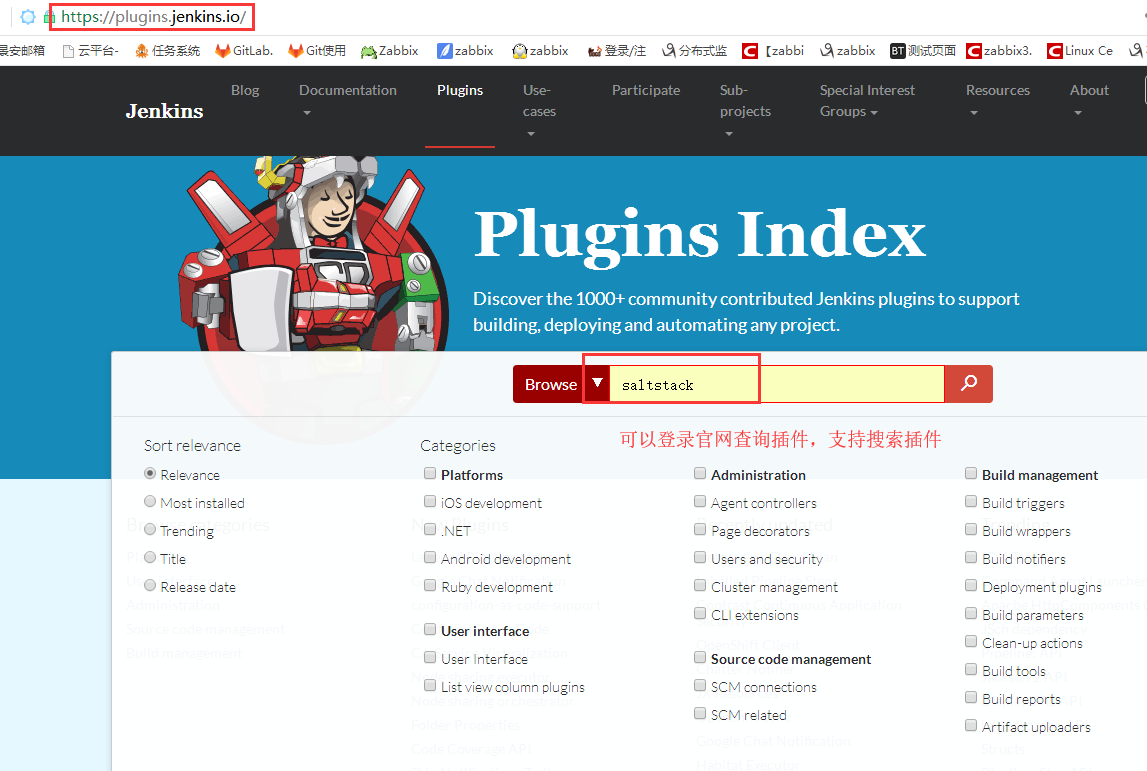This screenshot has width=1147, height=771.
Task: Check the Administration category checkbox
Action: [x=700, y=473]
